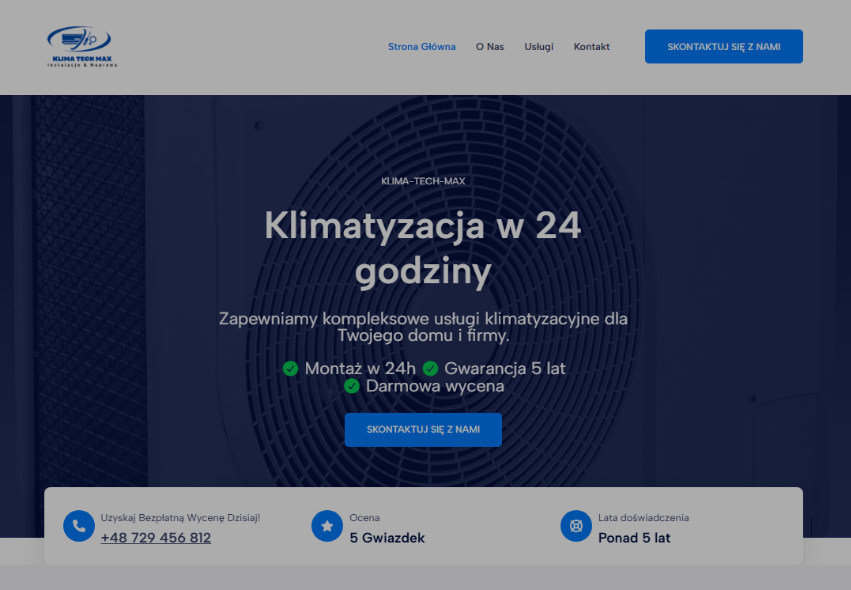The width and height of the screenshot is (851, 590).
Task: Click the Zapewniamy kompleksowe usługi description paragraph
Action: pyautogui.click(x=423, y=327)
